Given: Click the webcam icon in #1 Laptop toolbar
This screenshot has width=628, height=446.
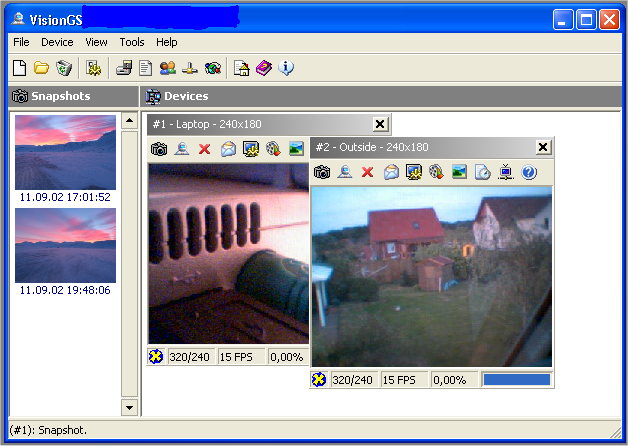Looking at the screenshot, I should click(x=182, y=149).
